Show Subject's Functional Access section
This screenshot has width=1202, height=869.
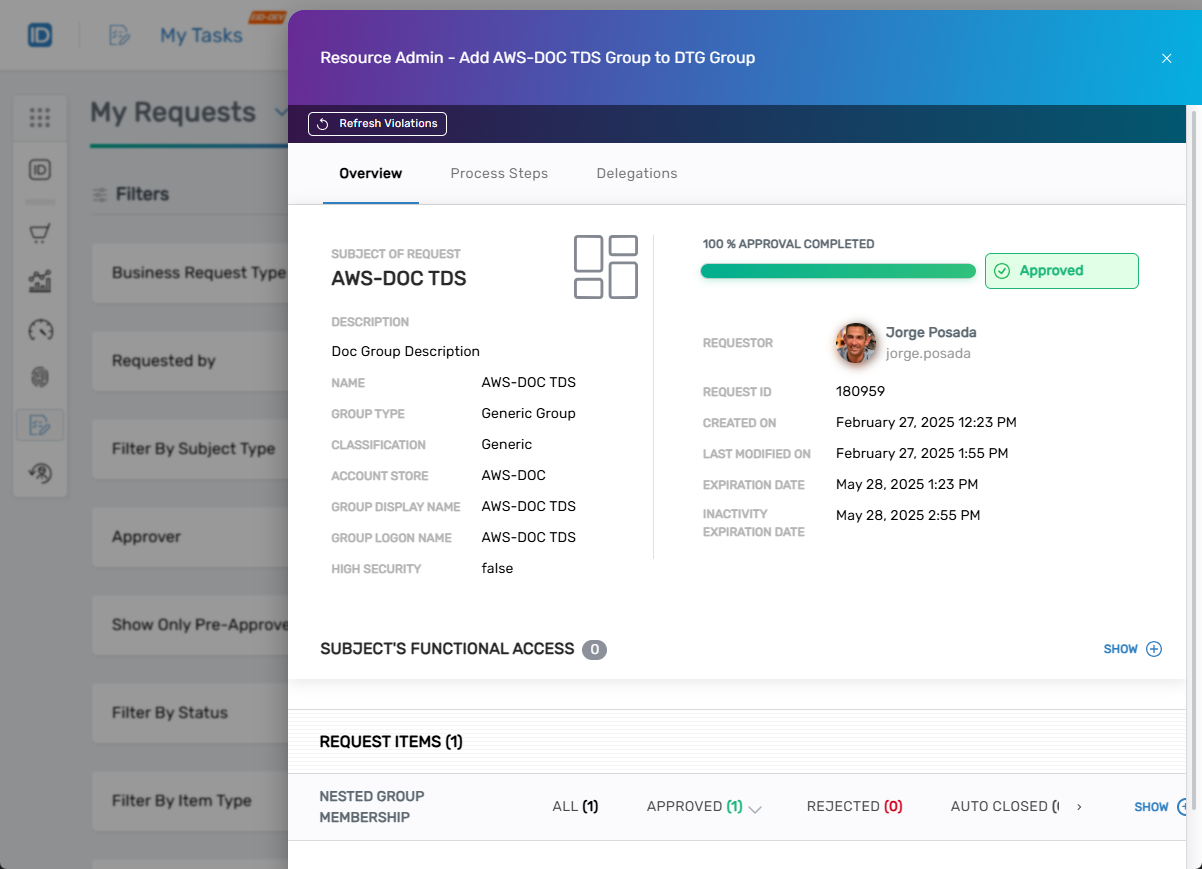point(1132,649)
